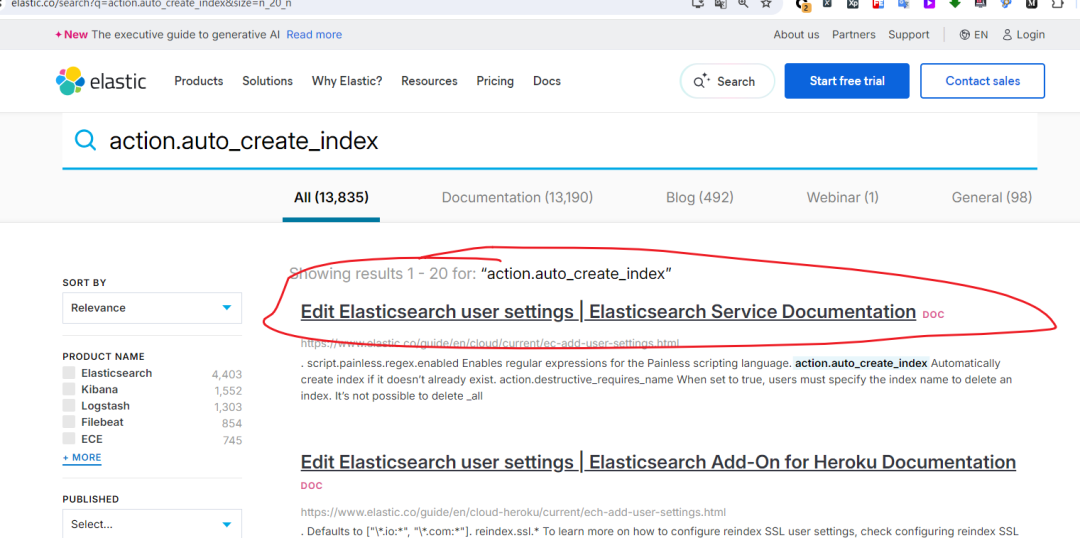This screenshot has width=1080, height=538.
Task: Open the Docs menu item
Action: pyautogui.click(x=547, y=81)
